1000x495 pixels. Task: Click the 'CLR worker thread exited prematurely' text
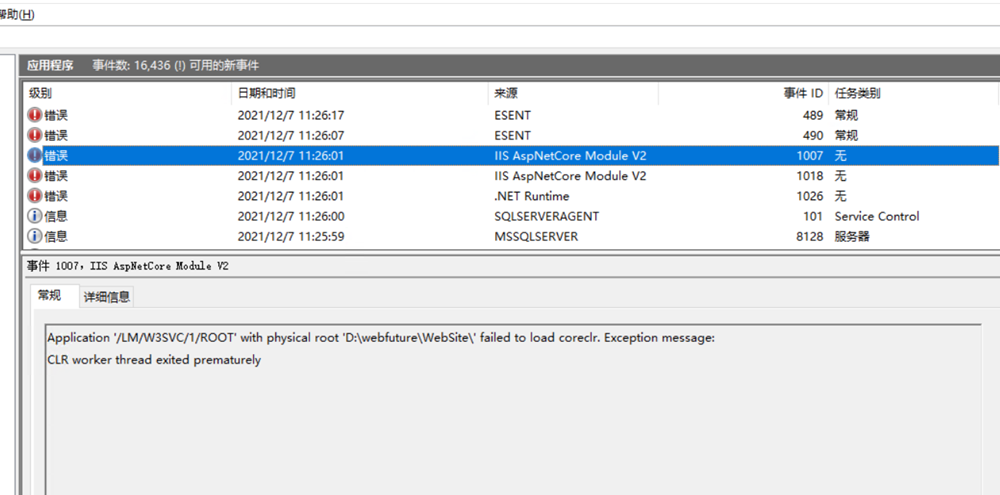pos(154,360)
